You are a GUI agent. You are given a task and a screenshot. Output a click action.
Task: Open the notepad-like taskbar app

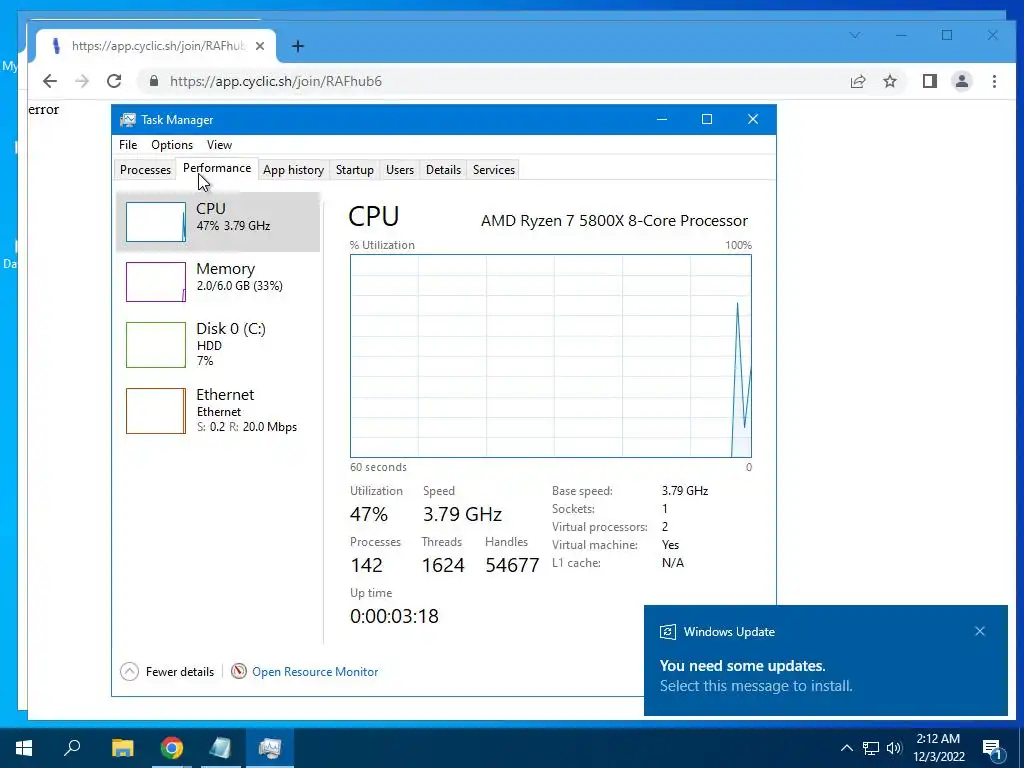click(x=221, y=748)
